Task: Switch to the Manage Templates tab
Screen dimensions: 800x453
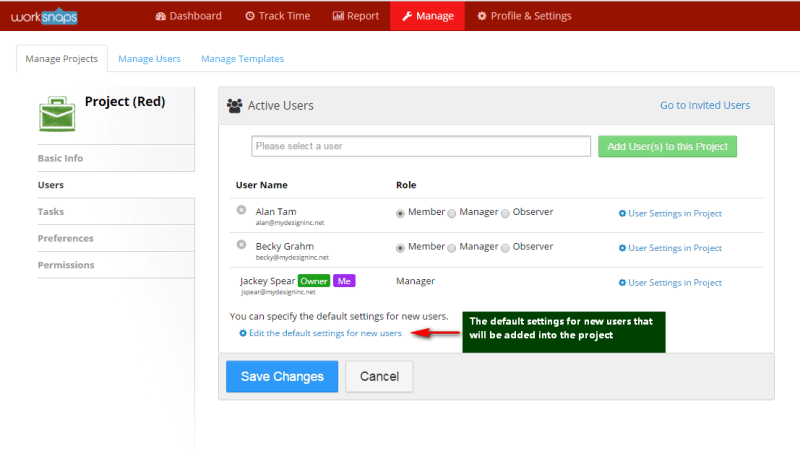Action: tap(242, 59)
